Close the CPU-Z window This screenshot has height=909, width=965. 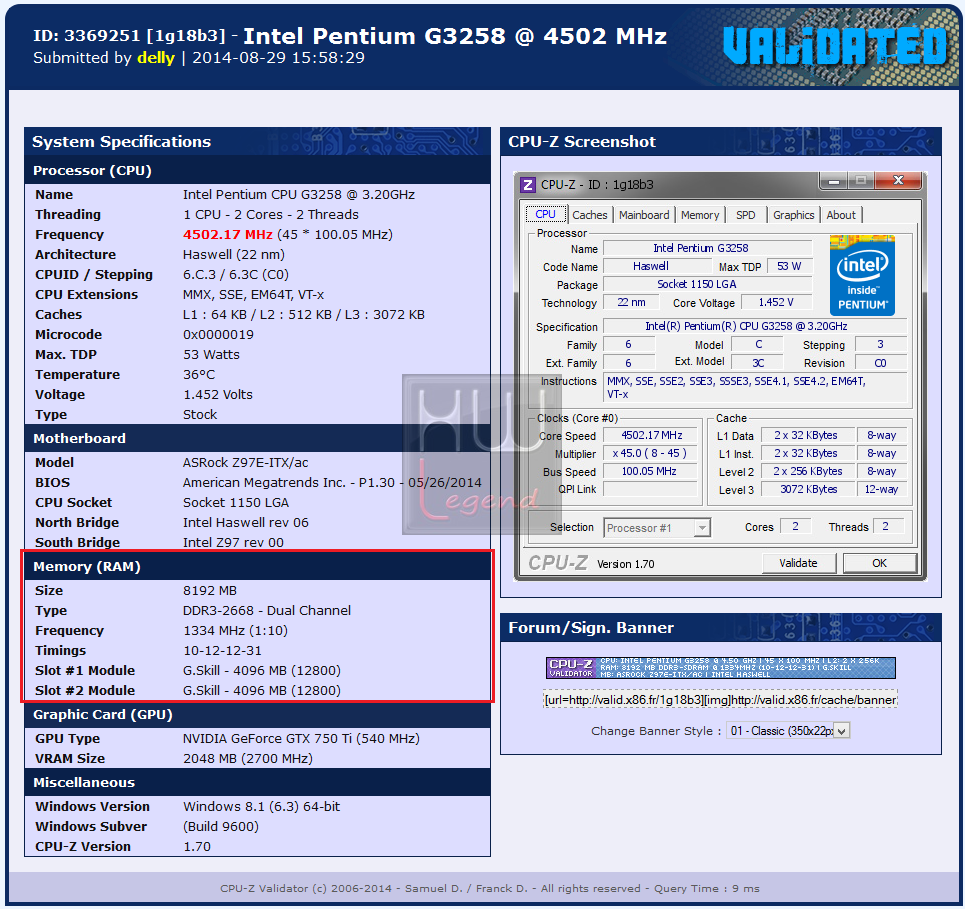click(898, 180)
